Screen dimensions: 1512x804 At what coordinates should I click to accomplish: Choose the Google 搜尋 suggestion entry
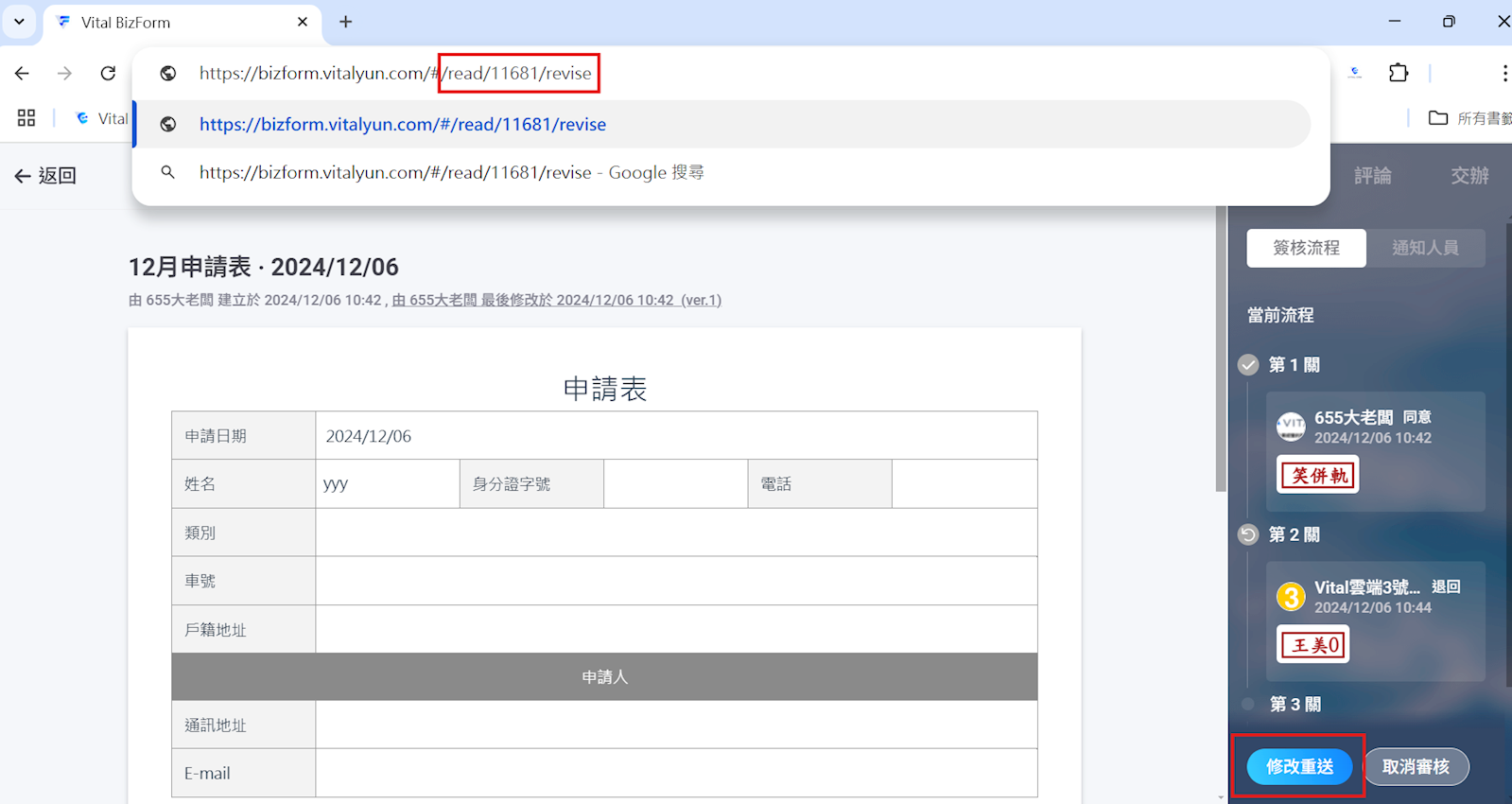coord(451,173)
